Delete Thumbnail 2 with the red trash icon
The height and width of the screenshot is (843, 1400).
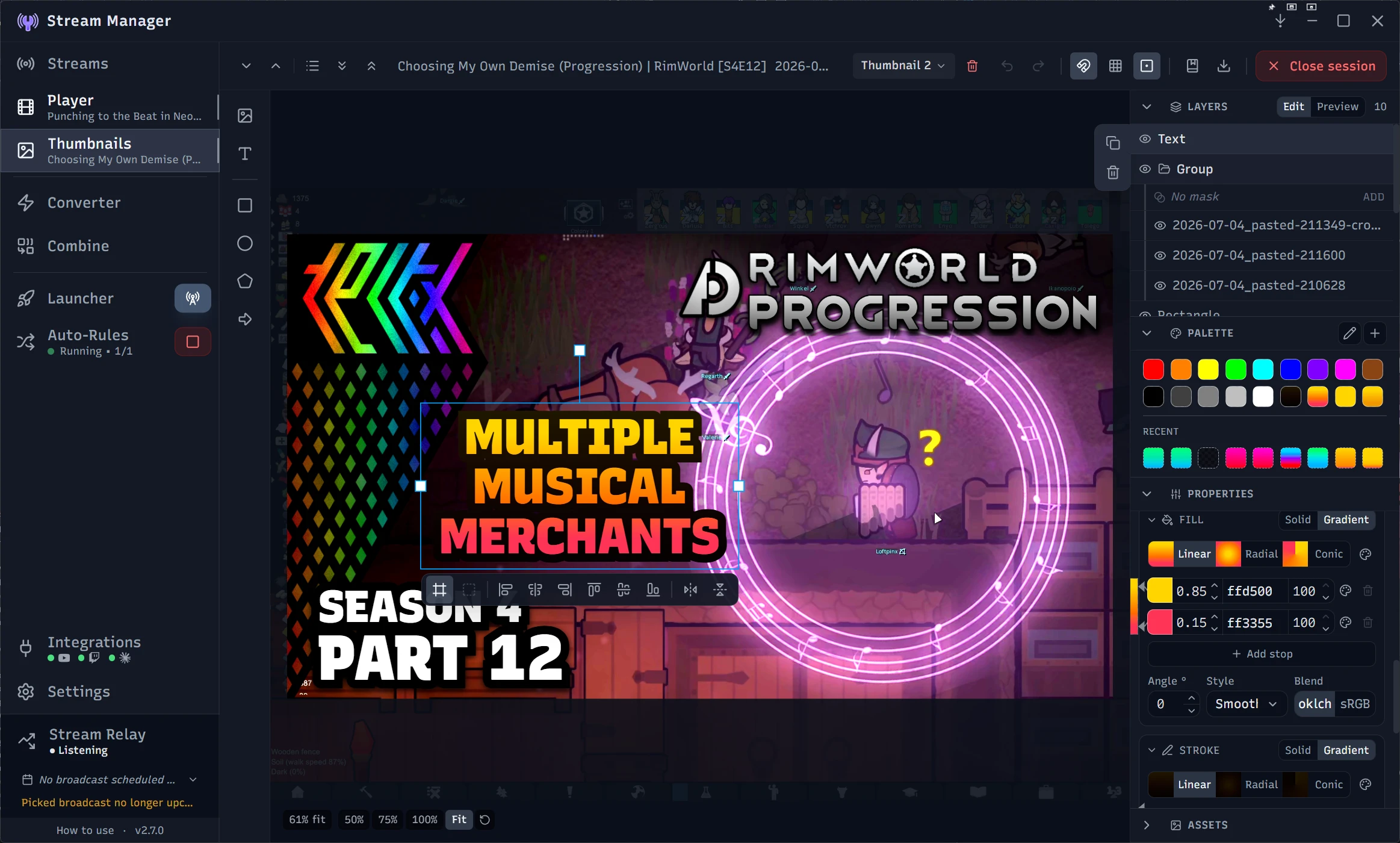pos(972,66)
